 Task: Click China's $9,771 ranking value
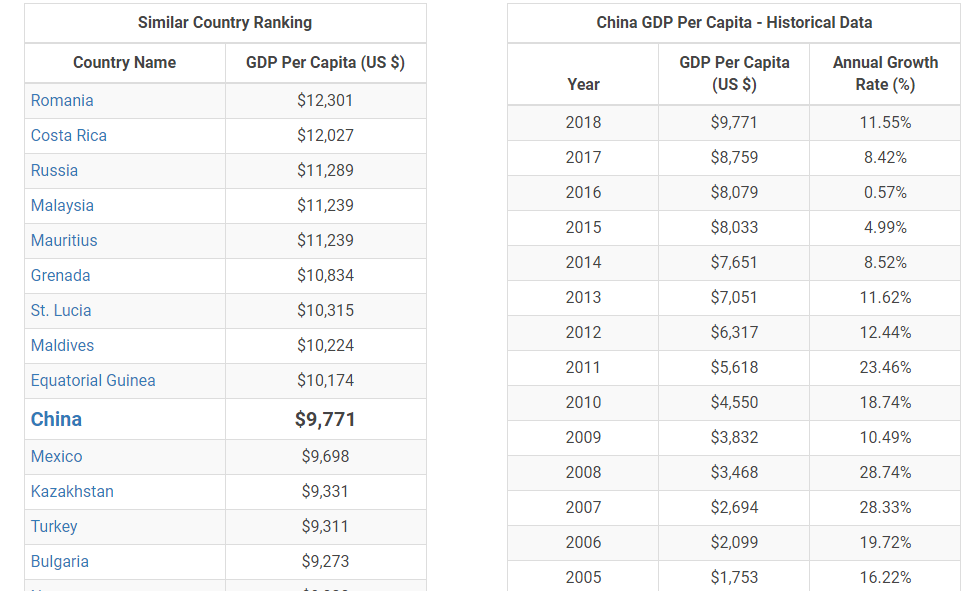(x=325, y=419)
